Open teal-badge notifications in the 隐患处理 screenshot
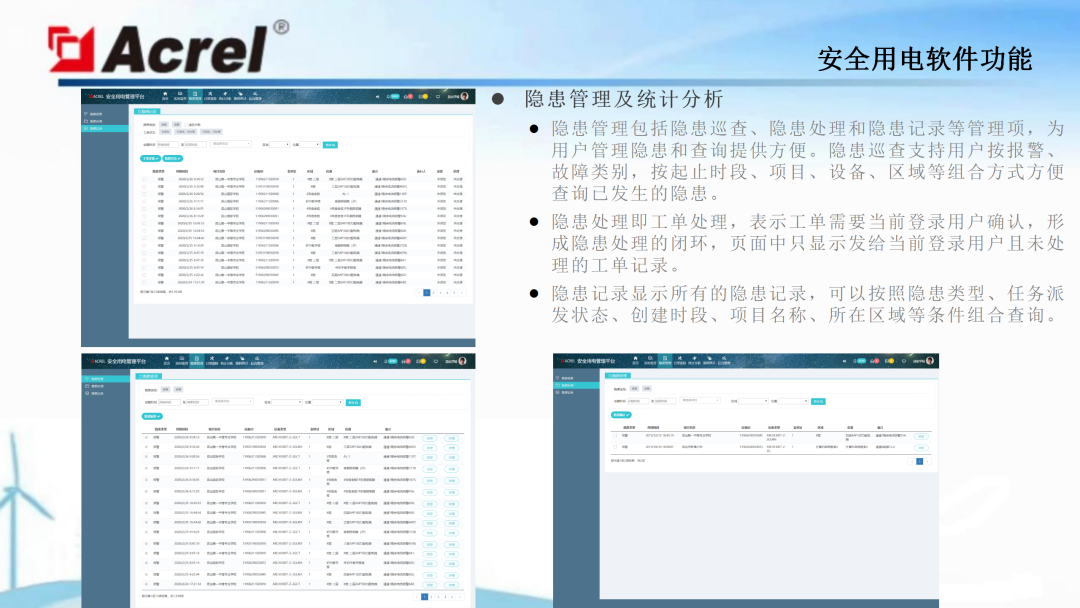The image size is (1080, 608). 860,361
